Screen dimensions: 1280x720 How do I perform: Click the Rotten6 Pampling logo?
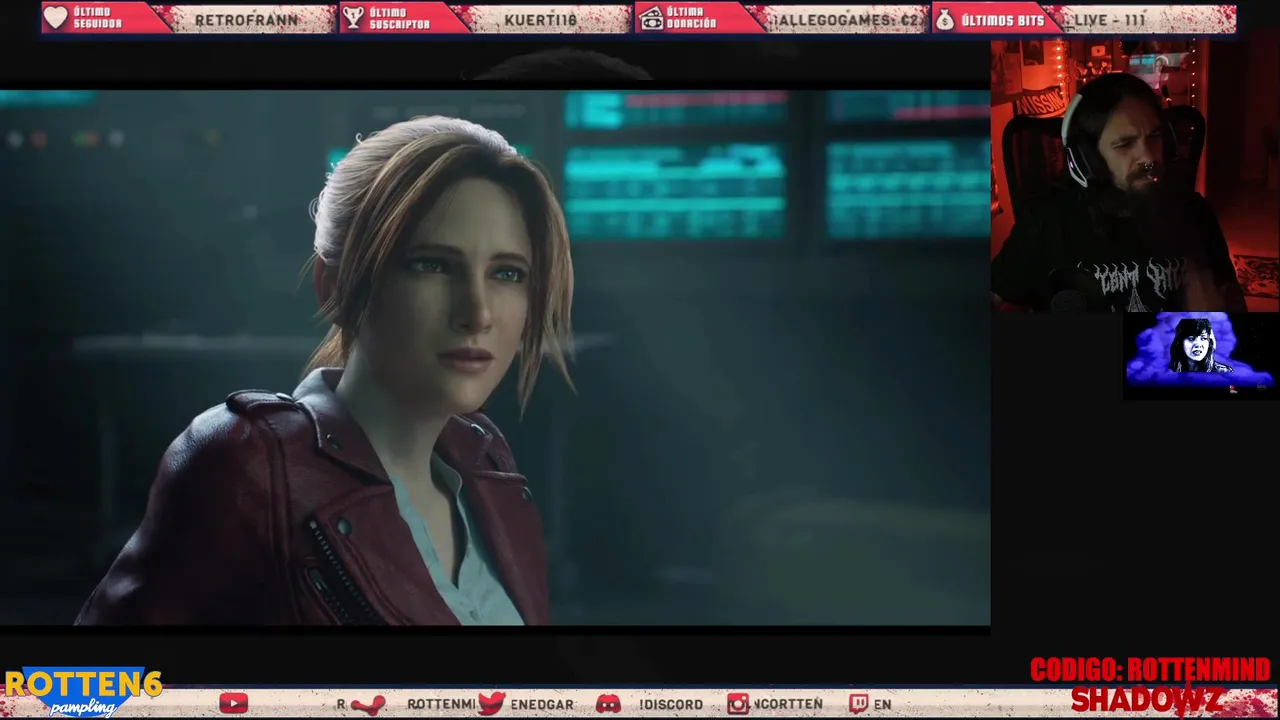coord(82,692)
